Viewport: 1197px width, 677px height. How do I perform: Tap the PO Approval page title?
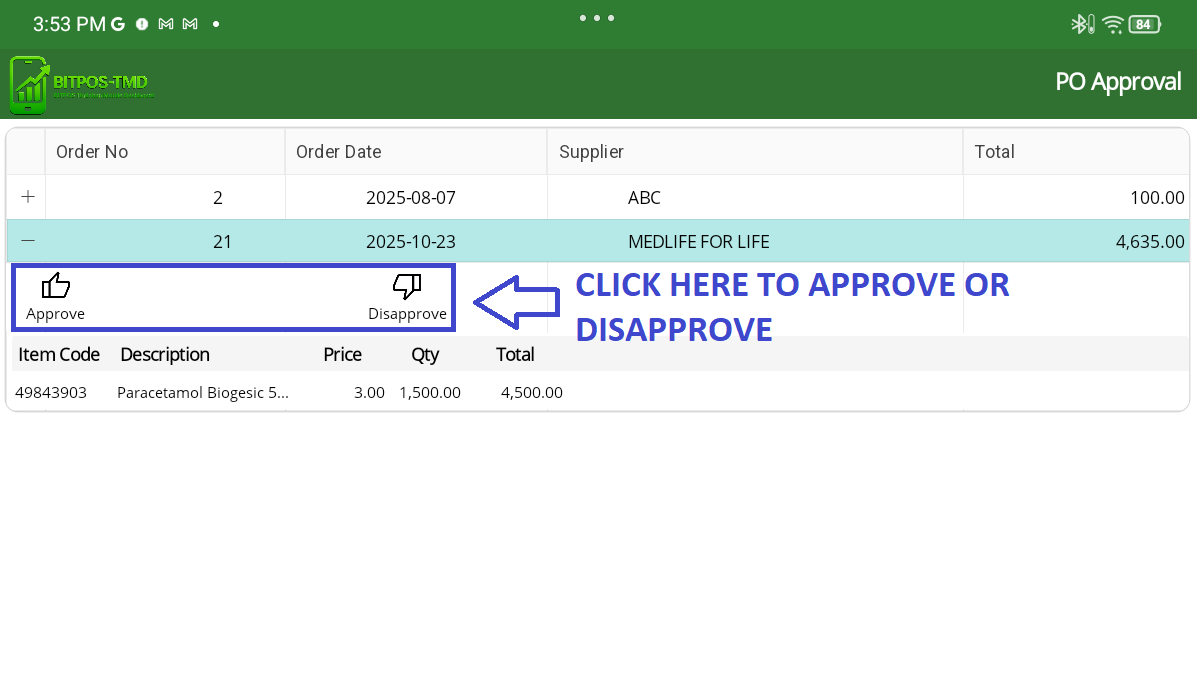1118,82
